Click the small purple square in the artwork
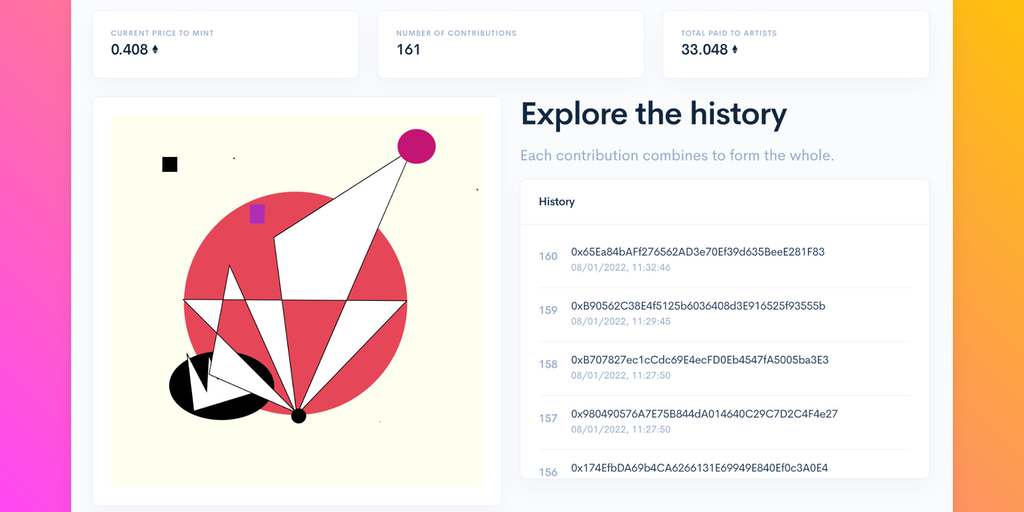Image resolution: width=1024 pixels, height=512 pixels. 257,214
